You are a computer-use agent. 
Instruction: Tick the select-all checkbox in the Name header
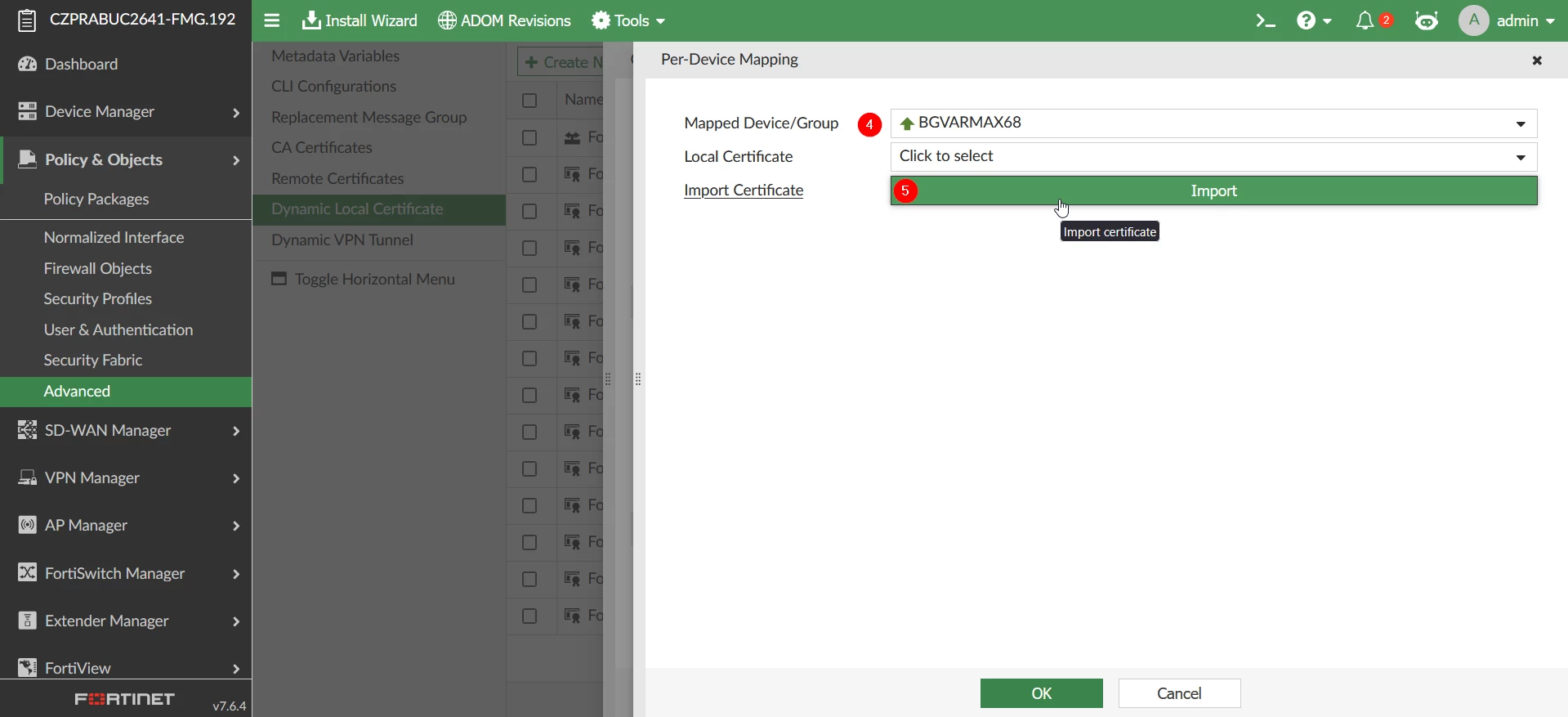click(x=529, y=101)
